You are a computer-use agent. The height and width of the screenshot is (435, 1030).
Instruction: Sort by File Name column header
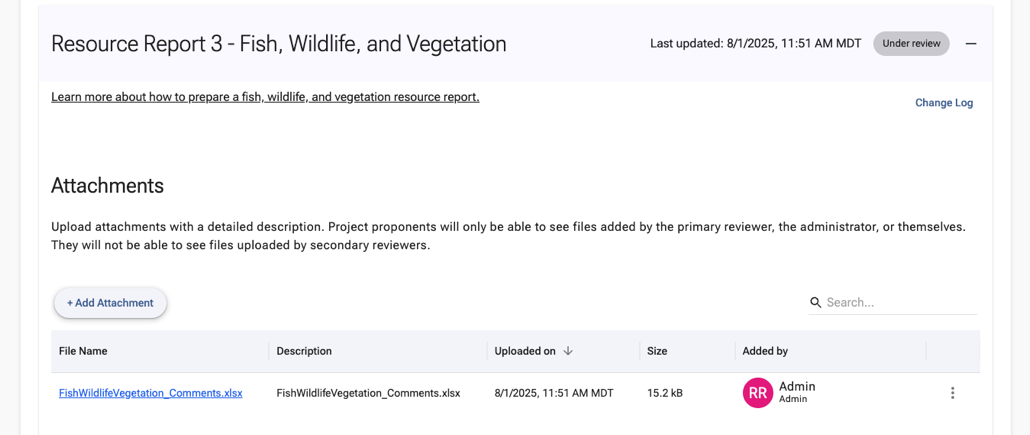[x=83, y=351]
